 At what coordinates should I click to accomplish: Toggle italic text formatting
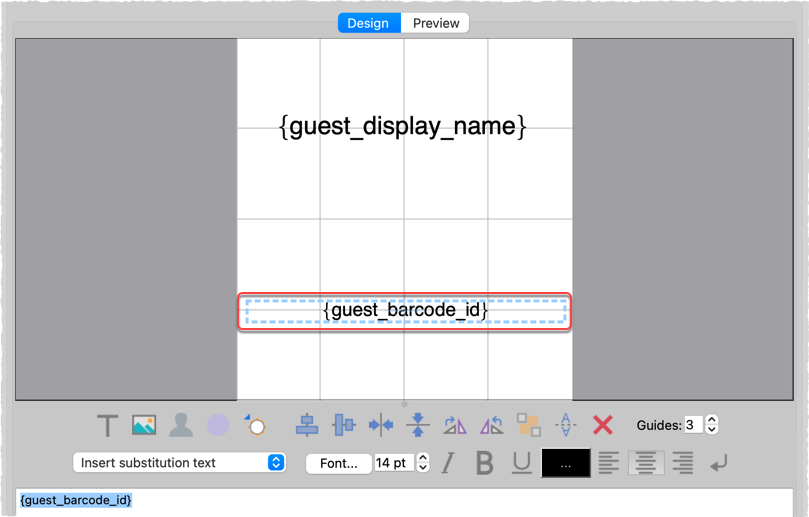pyautogui.click(x=448, y=463)
